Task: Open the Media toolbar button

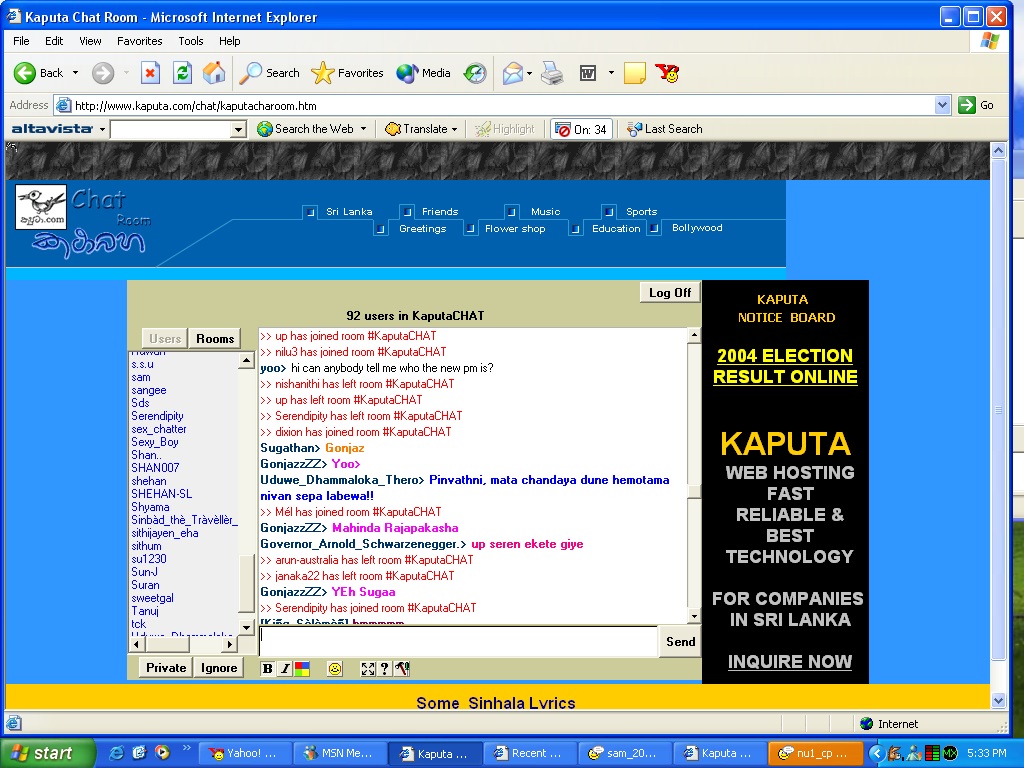Action: click(423, 73)
